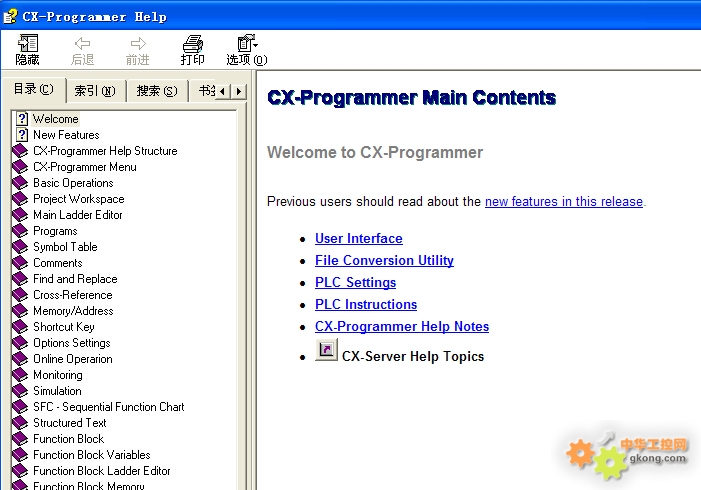701x490 pixels.
Task: Select the Cross-Reference topic label
Action: click(x=72, y=295)
